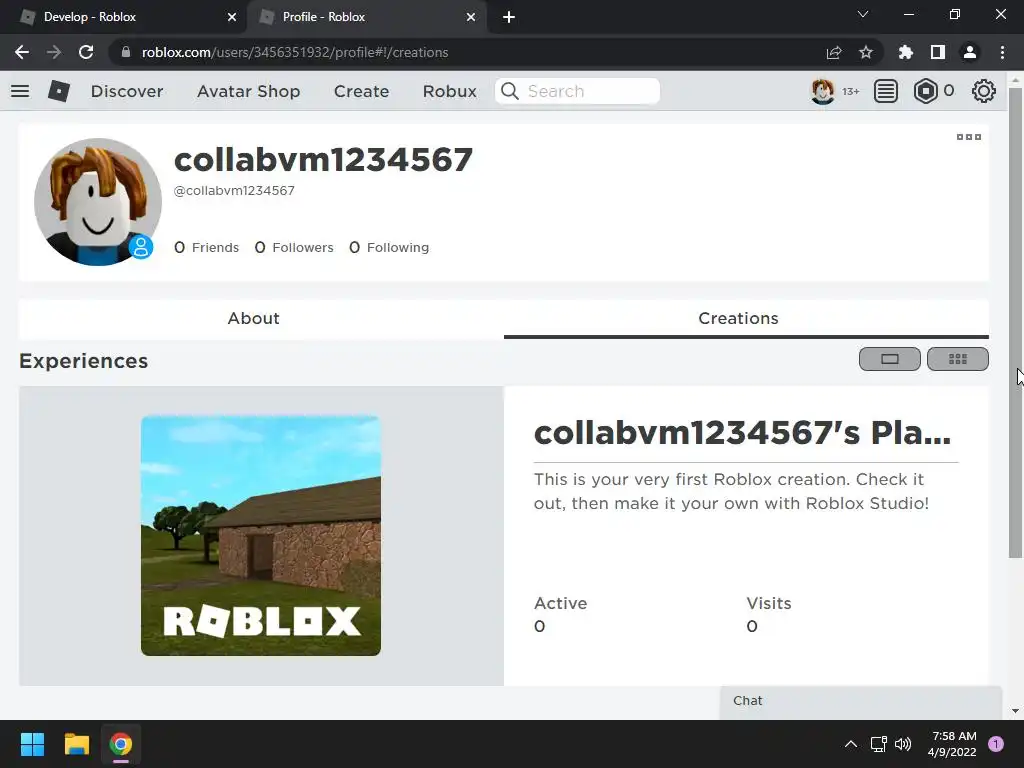The height and width of the screenshot is (768, 1024).
Task: View the 0 Followers list
Action: (294, 248)
